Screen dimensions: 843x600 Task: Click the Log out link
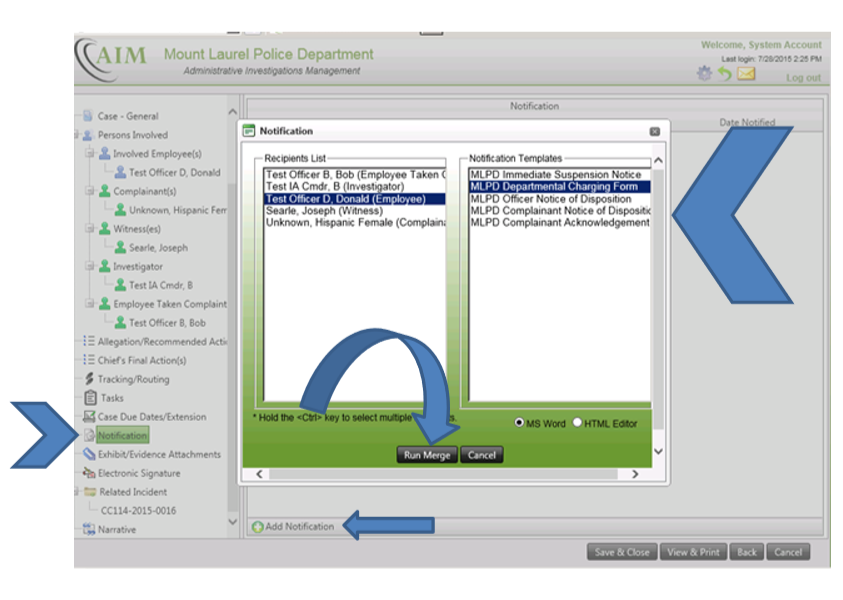[x=802, y=78]
